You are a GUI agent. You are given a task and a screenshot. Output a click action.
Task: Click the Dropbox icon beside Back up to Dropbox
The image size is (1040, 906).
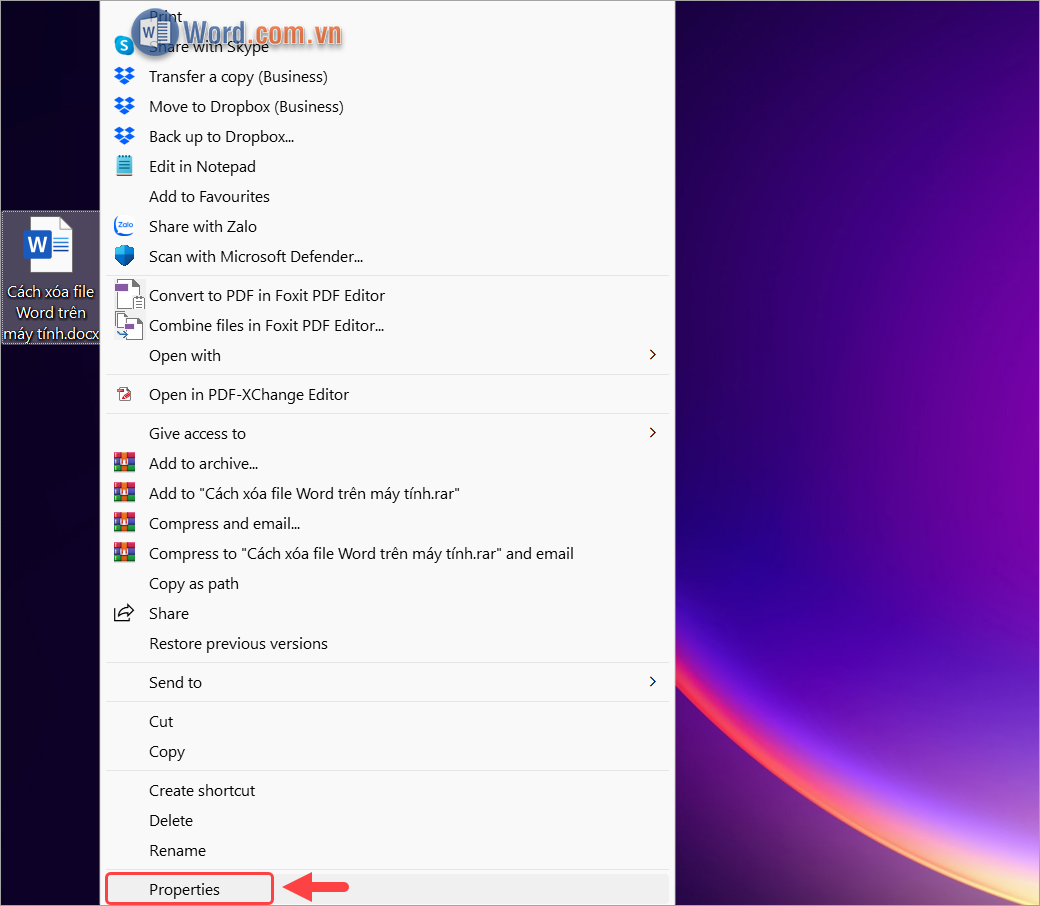(124, 136)
